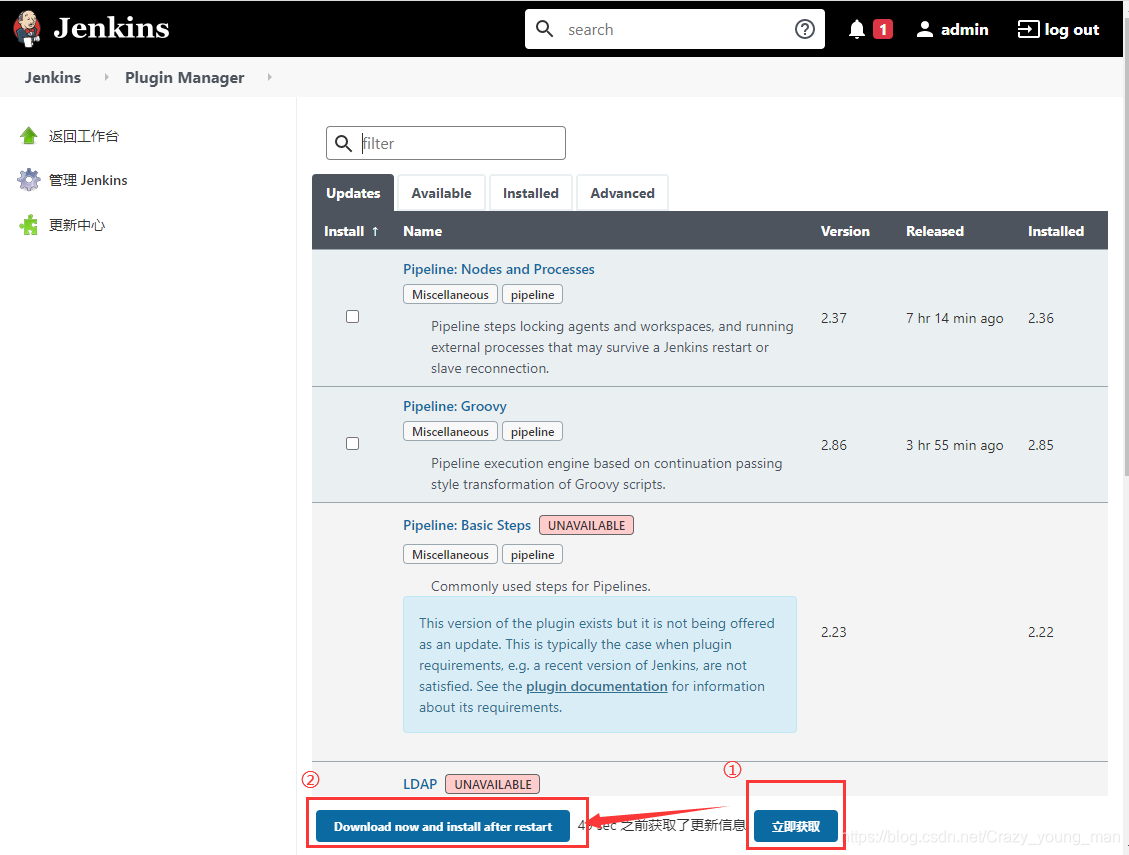Click 管理 Jenkins sidebar link
The image size is (1129, 855).
[88, 180]
